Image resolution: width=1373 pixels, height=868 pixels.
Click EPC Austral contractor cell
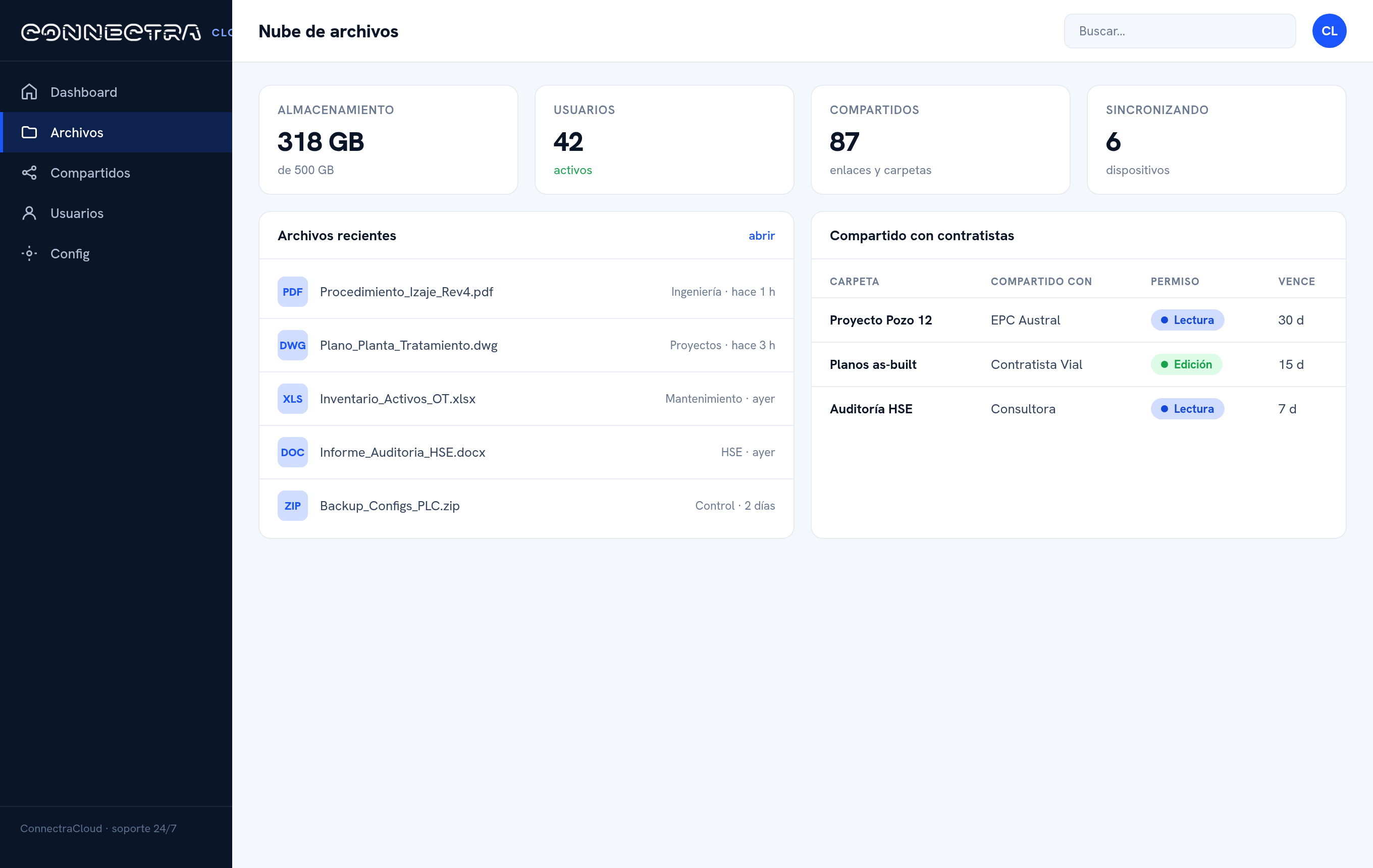1025,320
